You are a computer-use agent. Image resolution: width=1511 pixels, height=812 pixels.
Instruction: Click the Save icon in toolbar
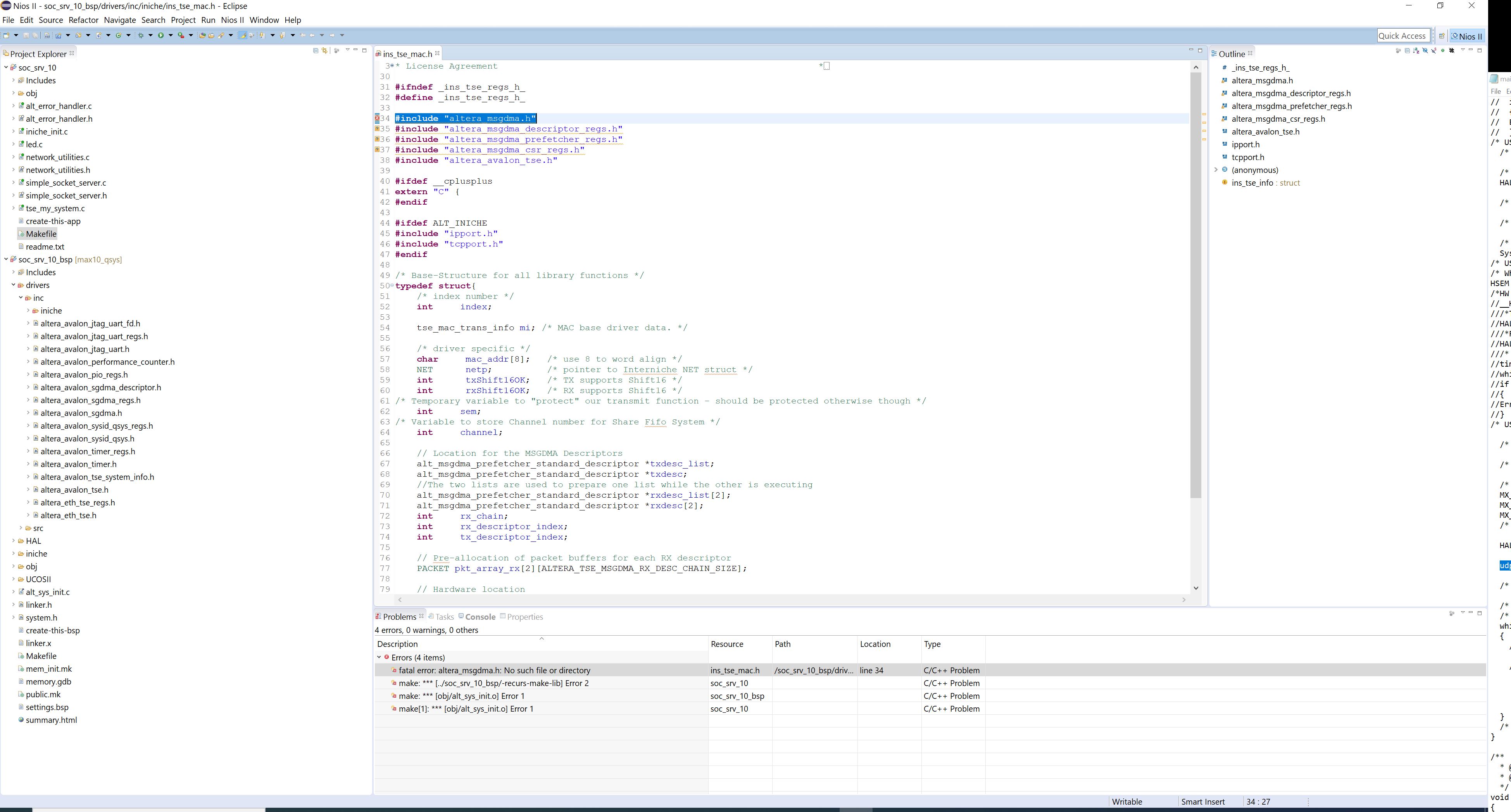tap(26, 35)
